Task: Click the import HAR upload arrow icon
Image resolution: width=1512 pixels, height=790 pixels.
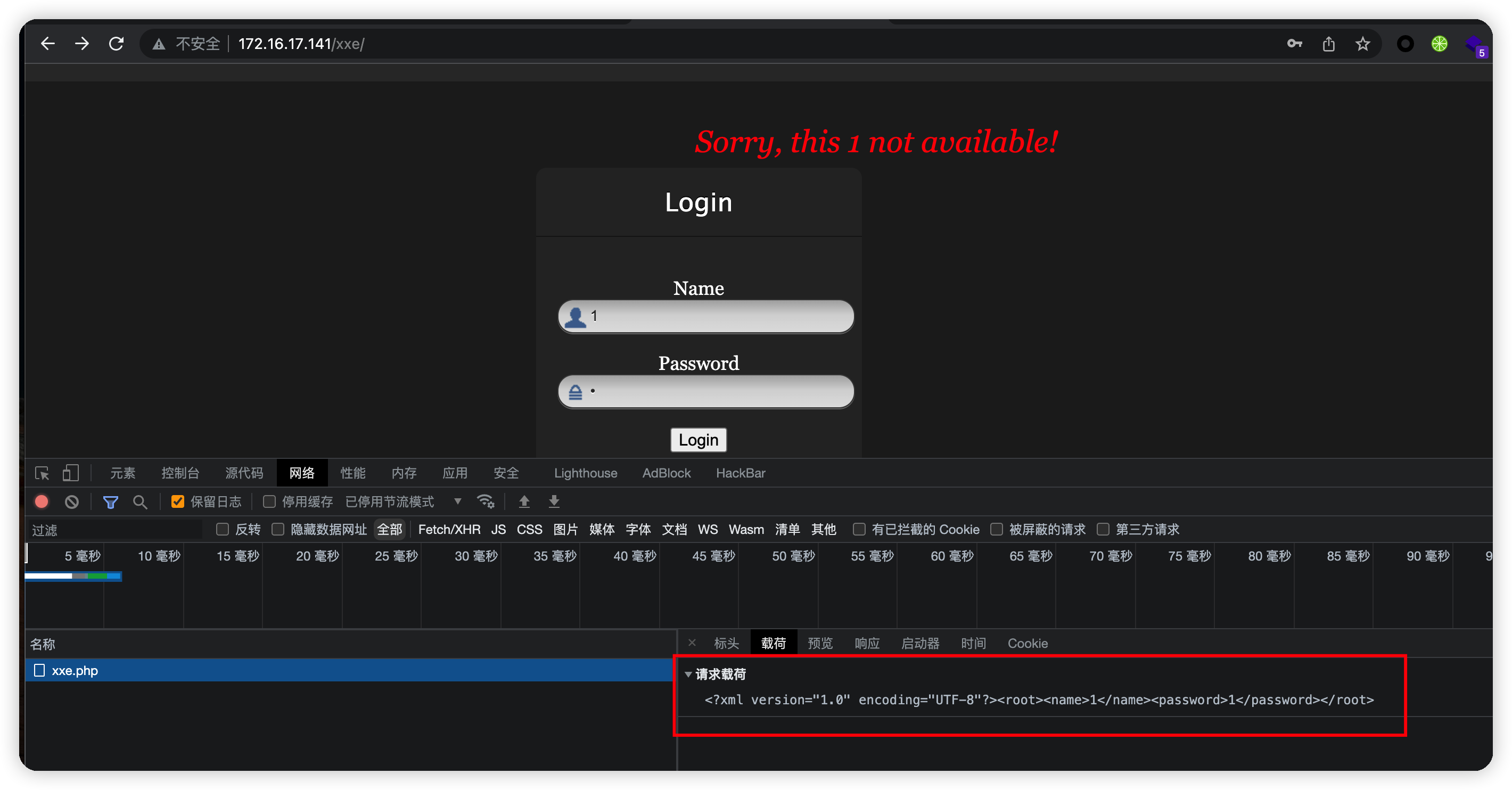Action: click(524, 502)
